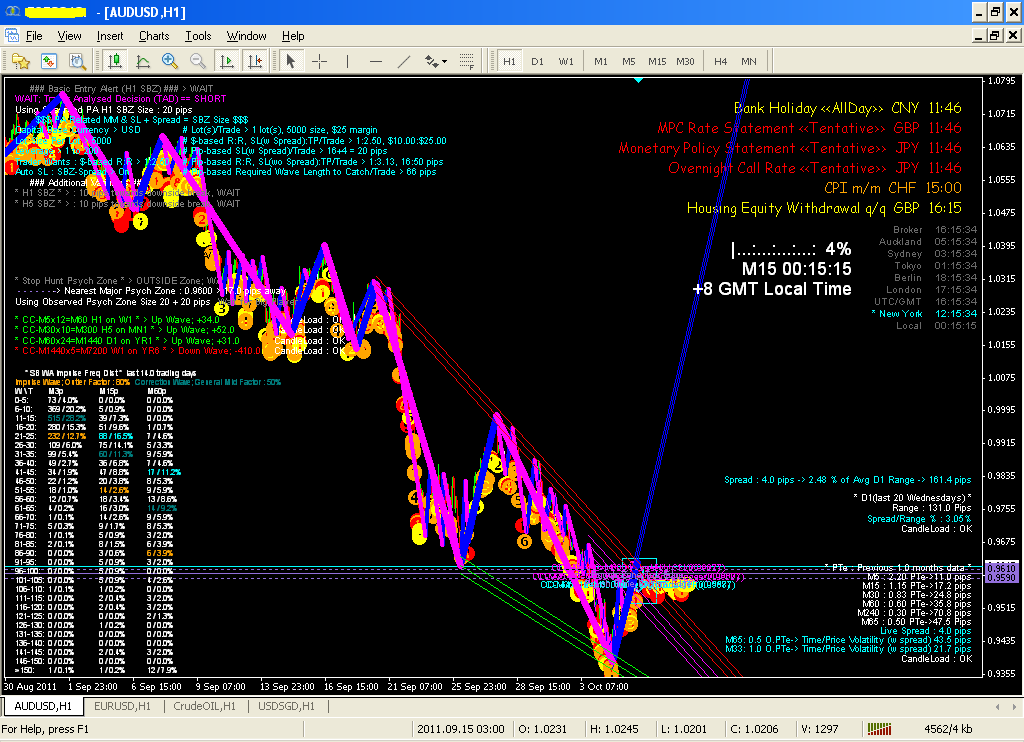This screenshot has width=1024, height=742.
Task: Select the Crosshair tool
Action: click(x=320, y=61)
